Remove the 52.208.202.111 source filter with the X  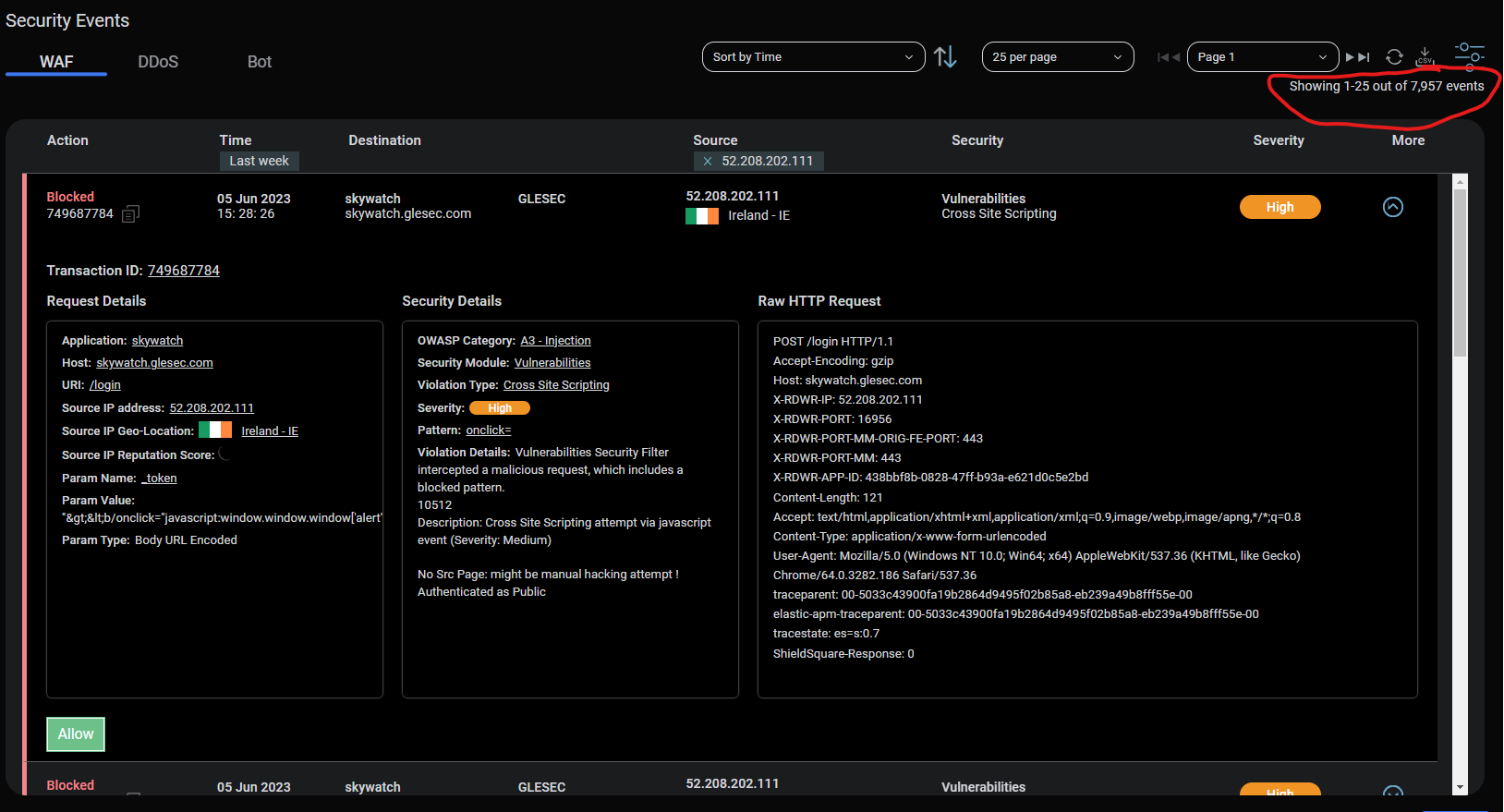click(708, 161)
